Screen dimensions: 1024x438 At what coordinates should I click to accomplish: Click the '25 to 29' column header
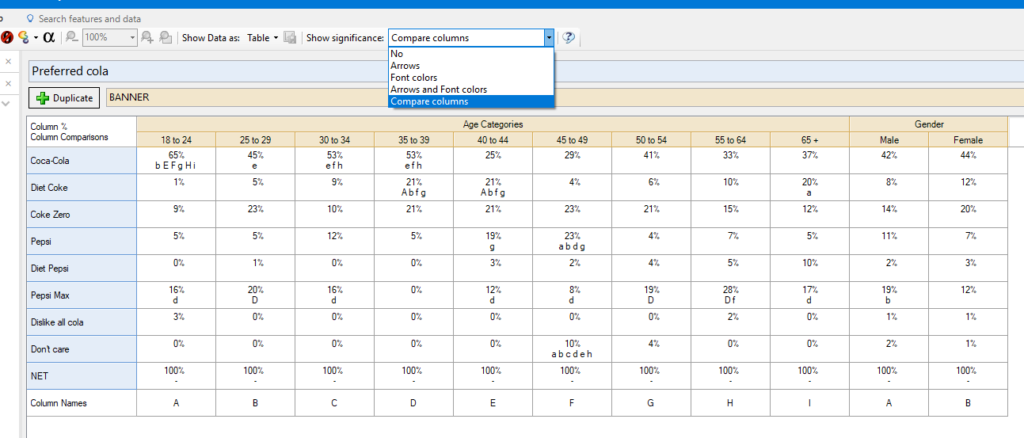pyautogui.click(x=255, y=140)
